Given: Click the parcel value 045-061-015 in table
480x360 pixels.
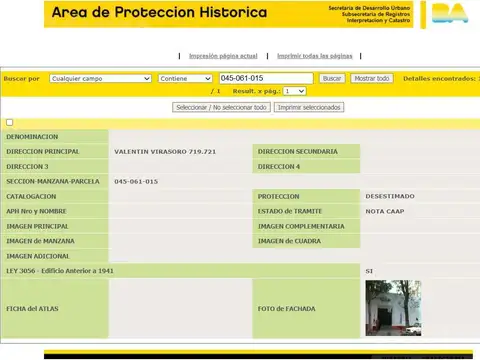Looking at the screenshot, I should [136, 182].
